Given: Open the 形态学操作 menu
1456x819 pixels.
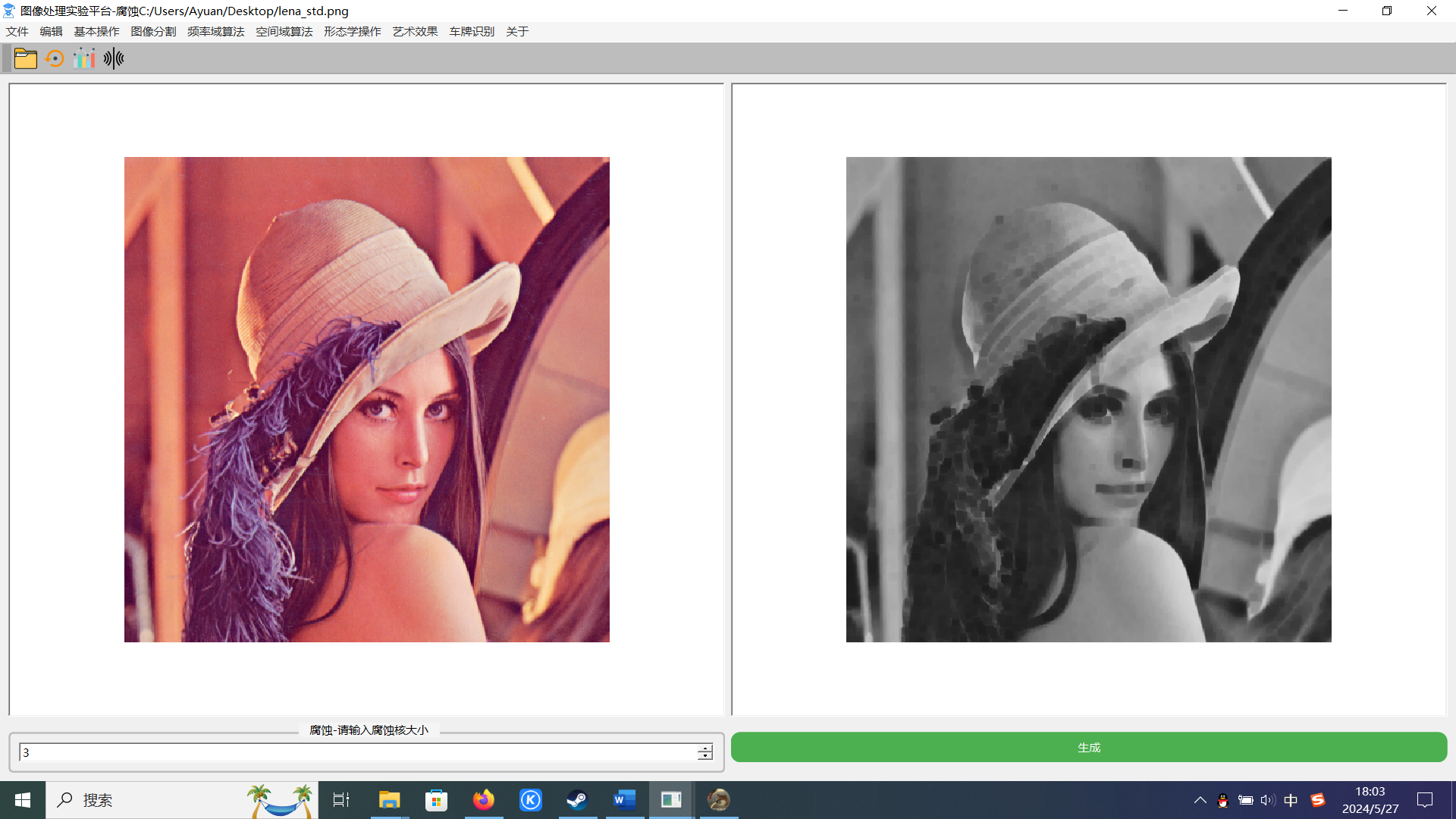Looking at the screenshot, I should [x=352, y=31].
